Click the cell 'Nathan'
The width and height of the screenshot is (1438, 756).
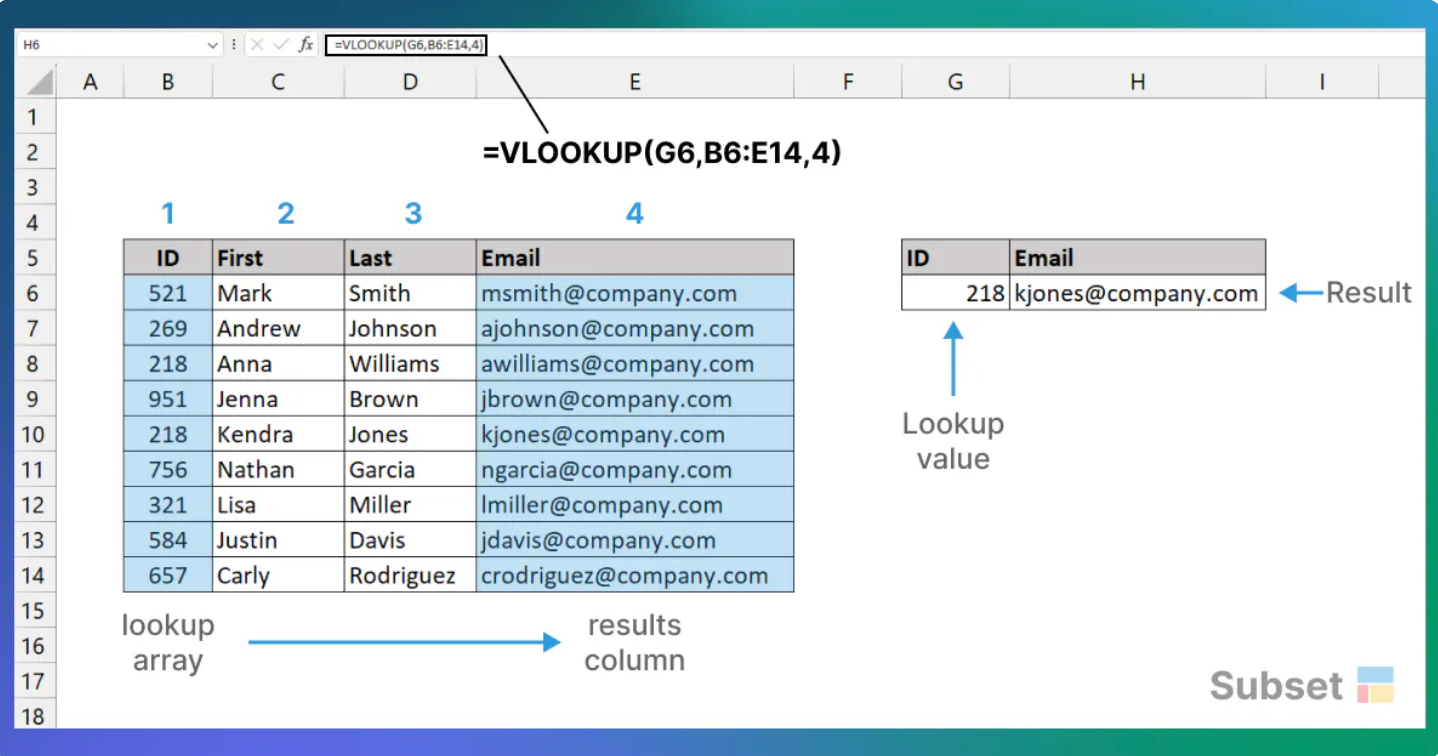(x=279, y=469)
